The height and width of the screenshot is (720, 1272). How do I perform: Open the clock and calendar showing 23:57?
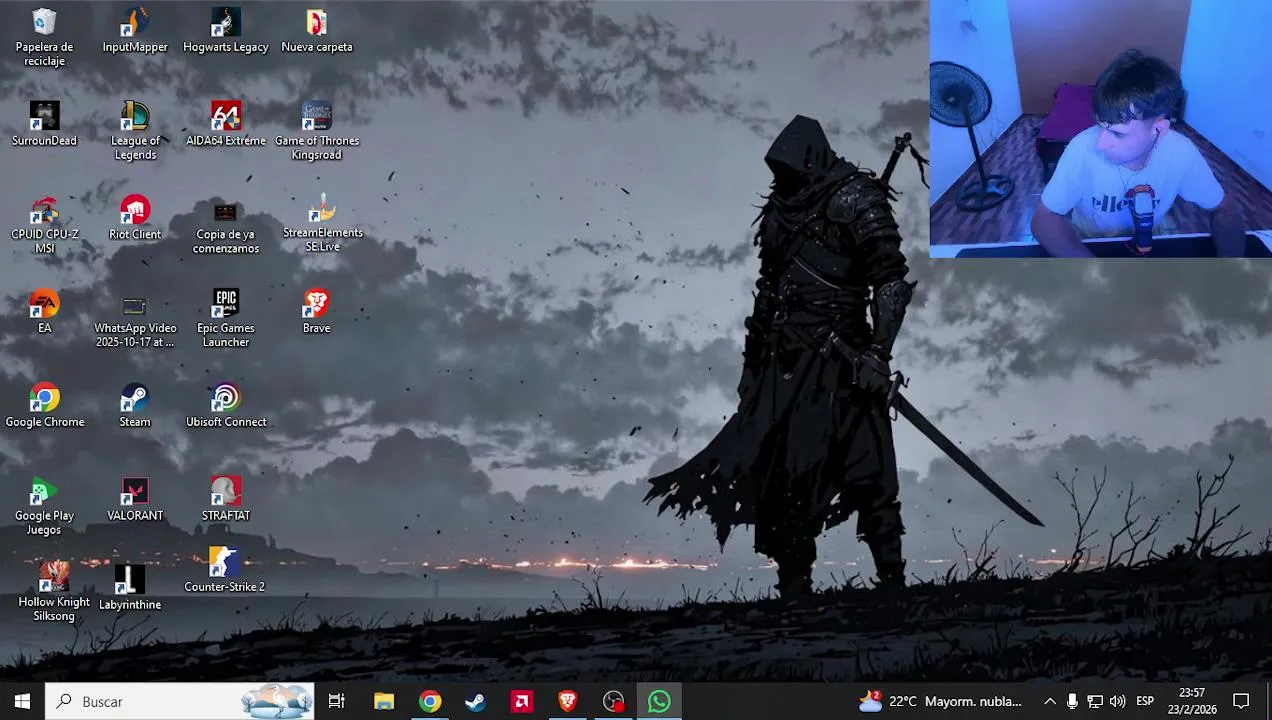pos(1192,701)
